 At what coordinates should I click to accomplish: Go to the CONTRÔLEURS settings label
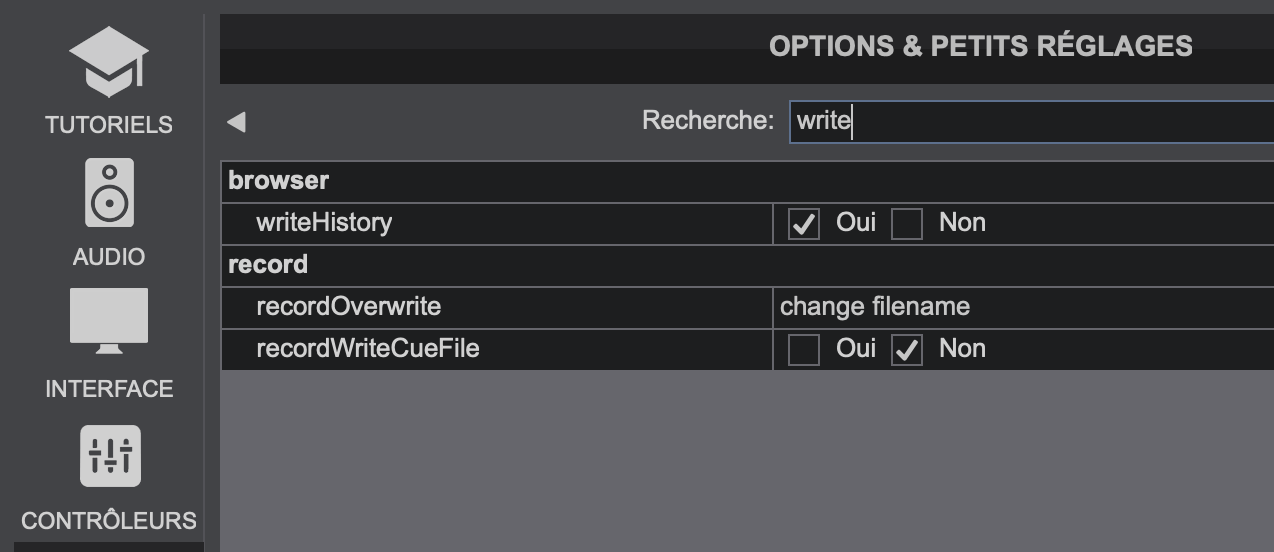pos(109,521)
